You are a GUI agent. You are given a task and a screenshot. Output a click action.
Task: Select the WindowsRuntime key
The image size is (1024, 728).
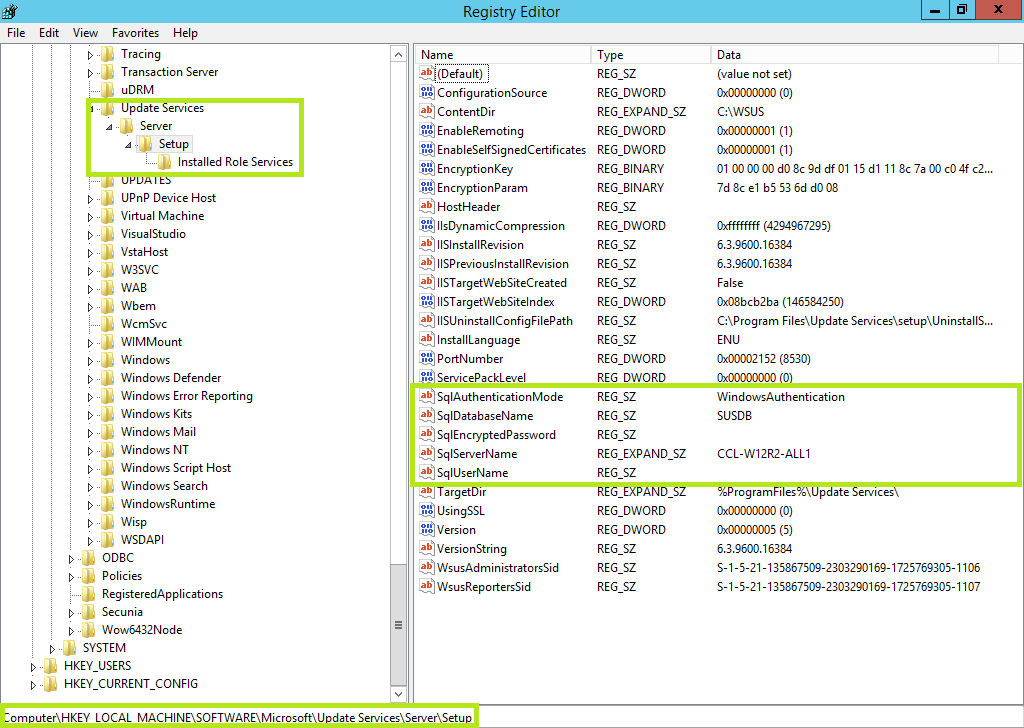click(168, 503)
